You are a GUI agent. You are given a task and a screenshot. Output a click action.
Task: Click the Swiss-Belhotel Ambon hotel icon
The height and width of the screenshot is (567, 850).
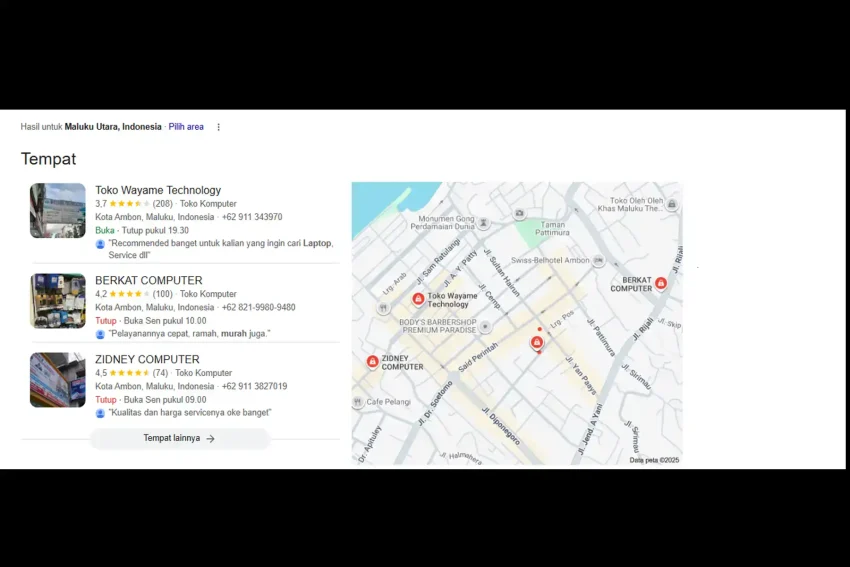pos(598,260)
